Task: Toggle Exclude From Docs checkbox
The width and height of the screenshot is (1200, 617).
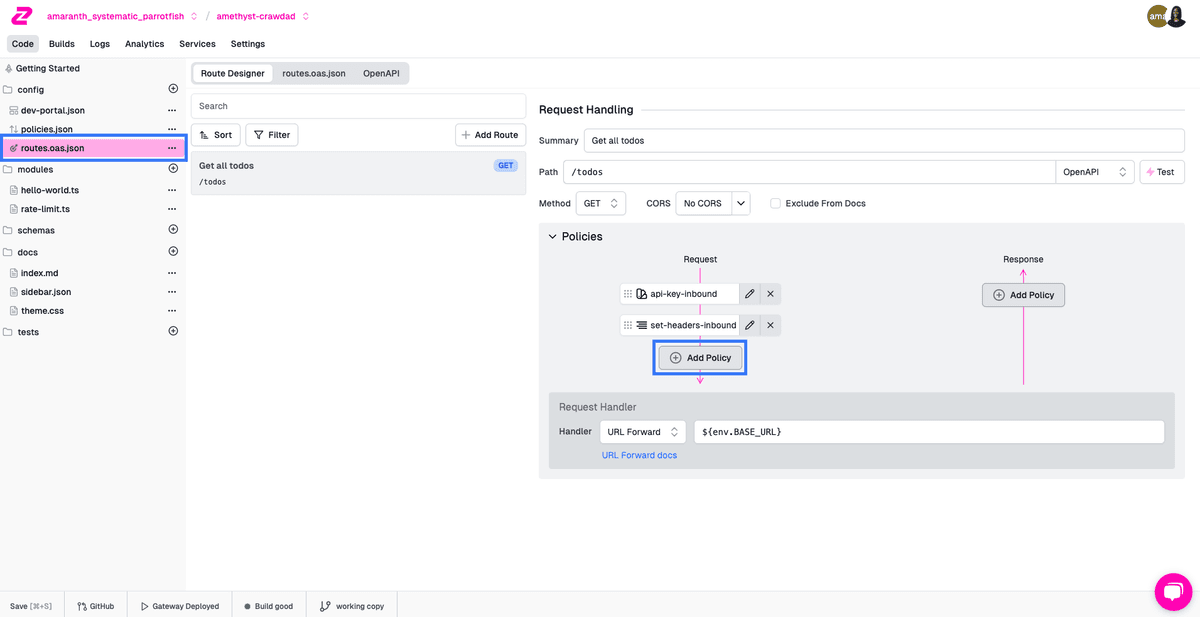Action: point(775,203)
